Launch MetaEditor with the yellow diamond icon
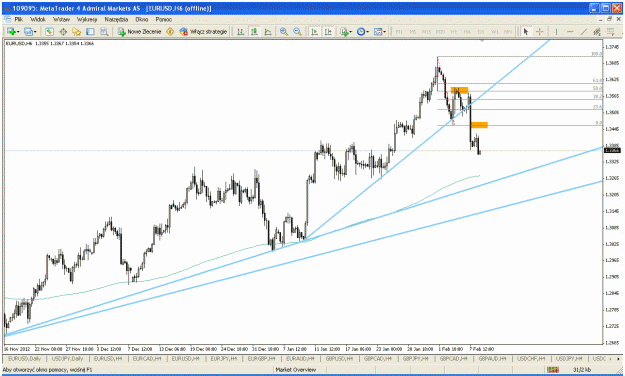The image size is (625, 376). pyautogui.click(x=170, y=31)
